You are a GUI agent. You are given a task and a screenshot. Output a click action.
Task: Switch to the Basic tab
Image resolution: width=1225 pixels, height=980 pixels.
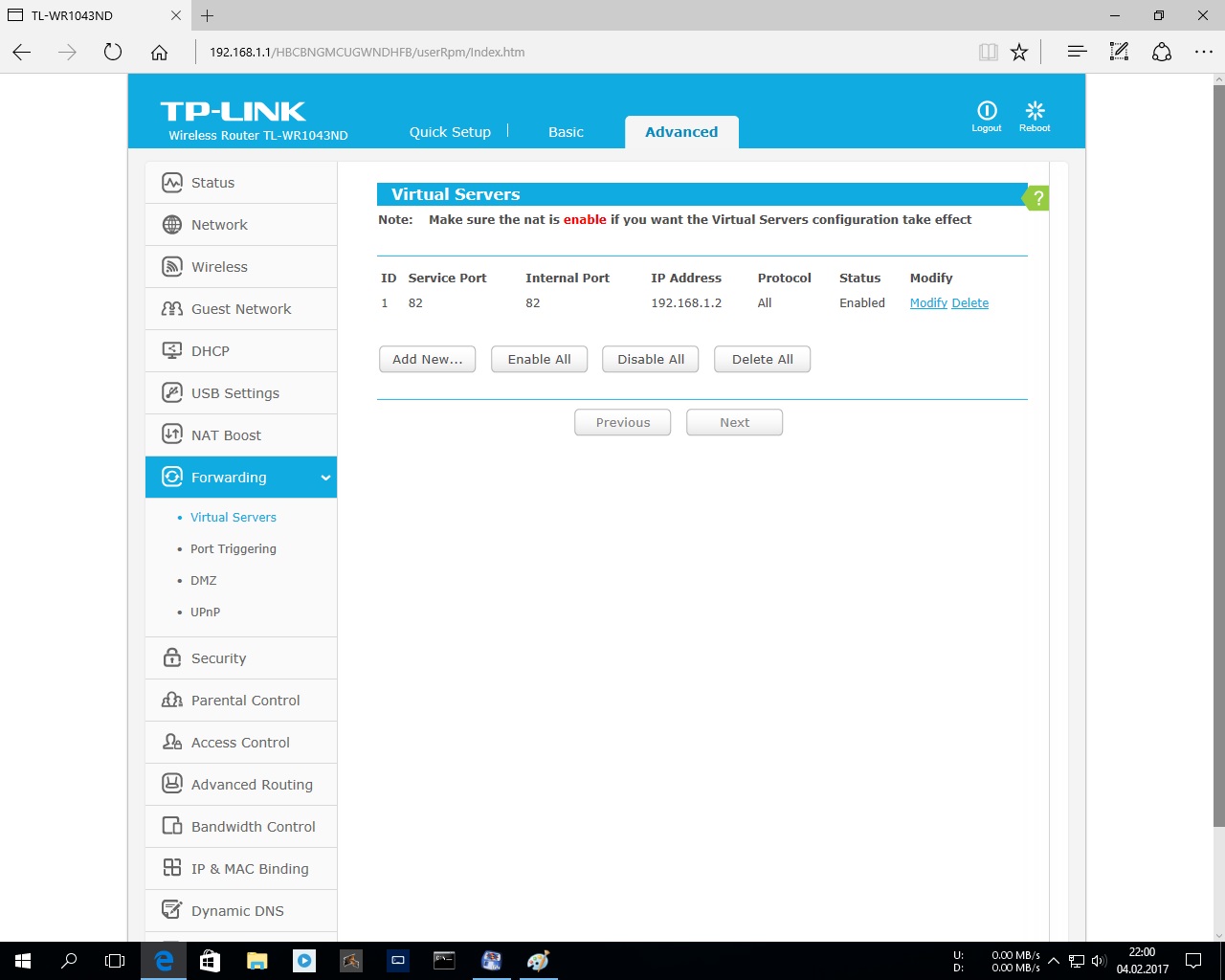[566, 132]
